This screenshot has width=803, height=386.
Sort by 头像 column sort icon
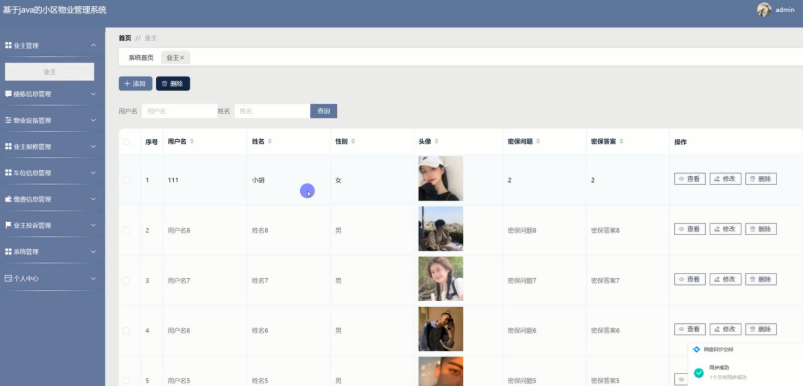click(x=436, y=141)
